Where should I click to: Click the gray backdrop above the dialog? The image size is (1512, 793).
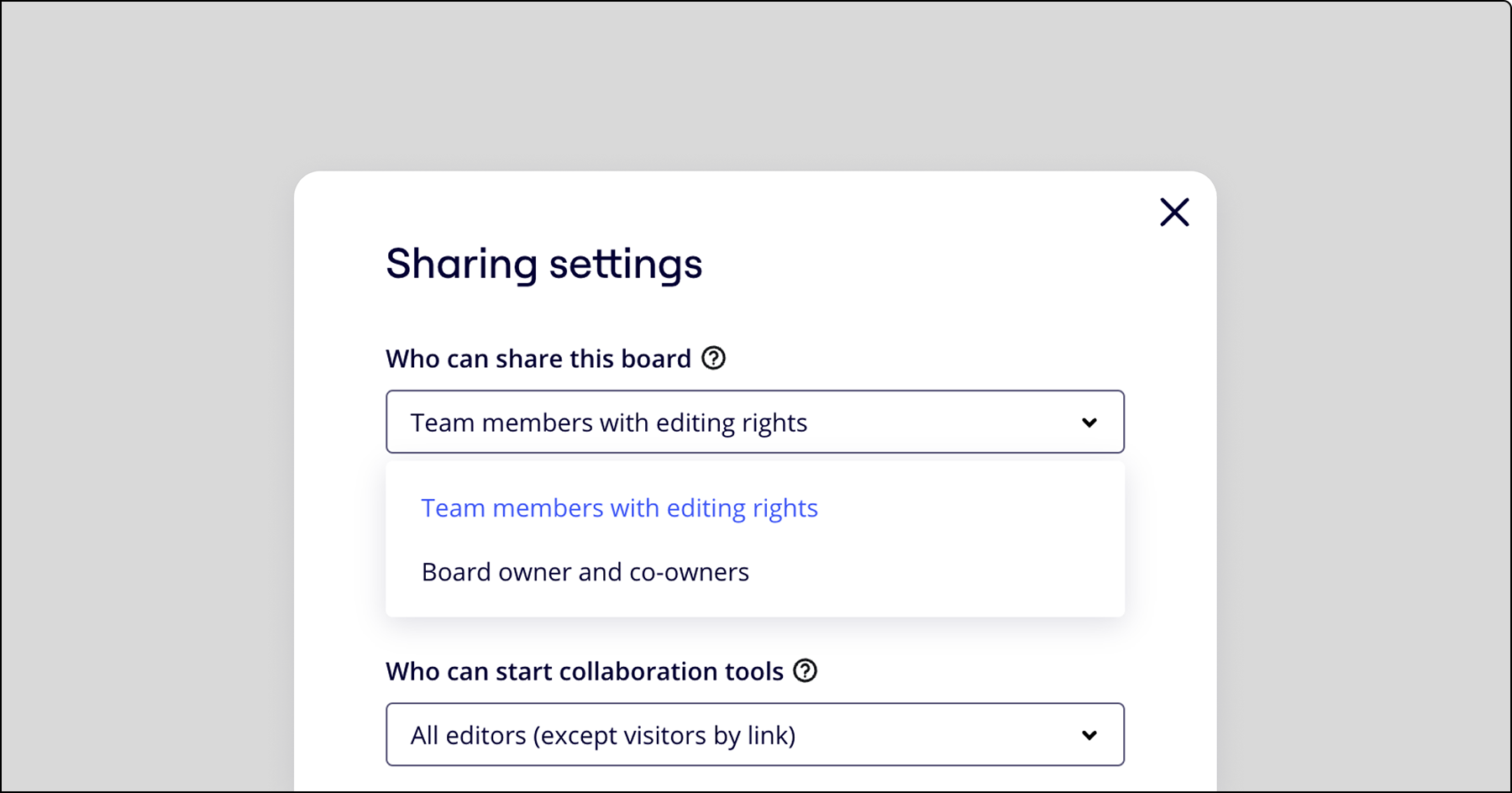coord(756,84)
